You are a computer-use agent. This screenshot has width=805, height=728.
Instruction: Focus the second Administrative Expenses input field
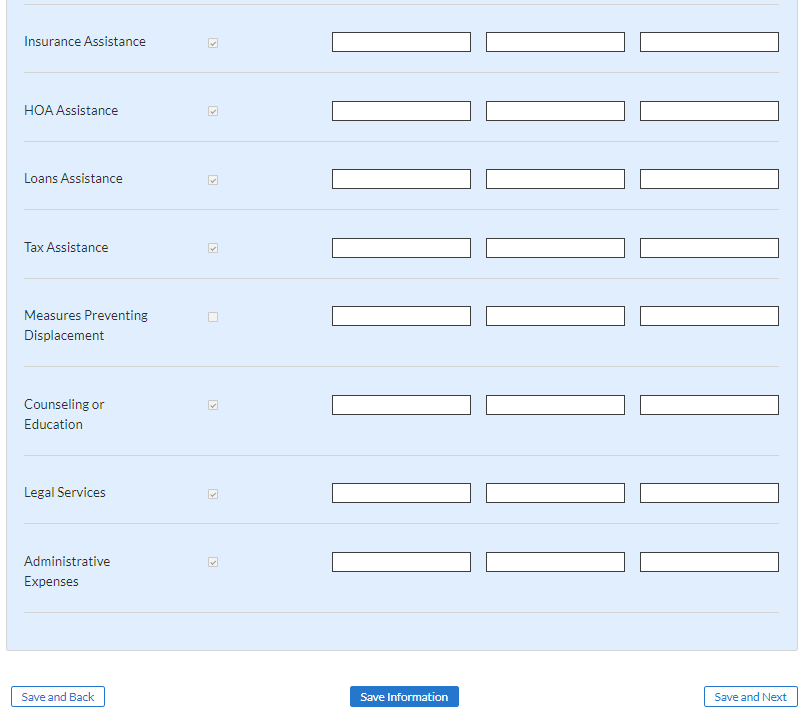[x=555, y=562]
